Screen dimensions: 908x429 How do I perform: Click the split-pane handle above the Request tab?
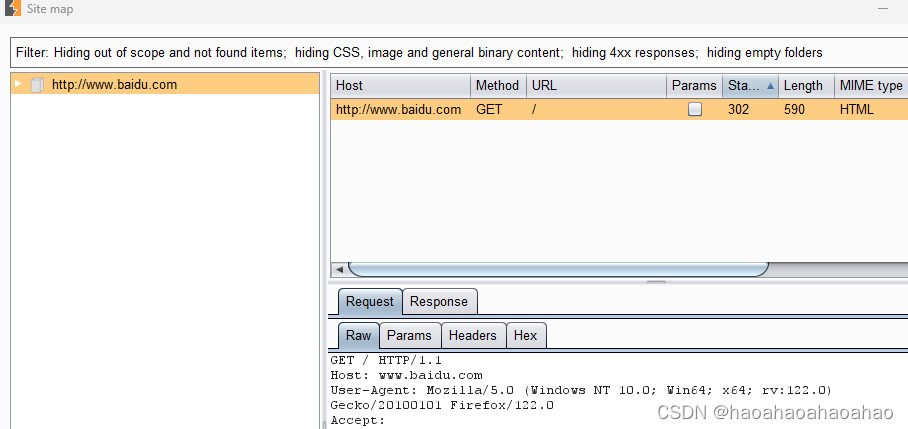pos(656,282)
